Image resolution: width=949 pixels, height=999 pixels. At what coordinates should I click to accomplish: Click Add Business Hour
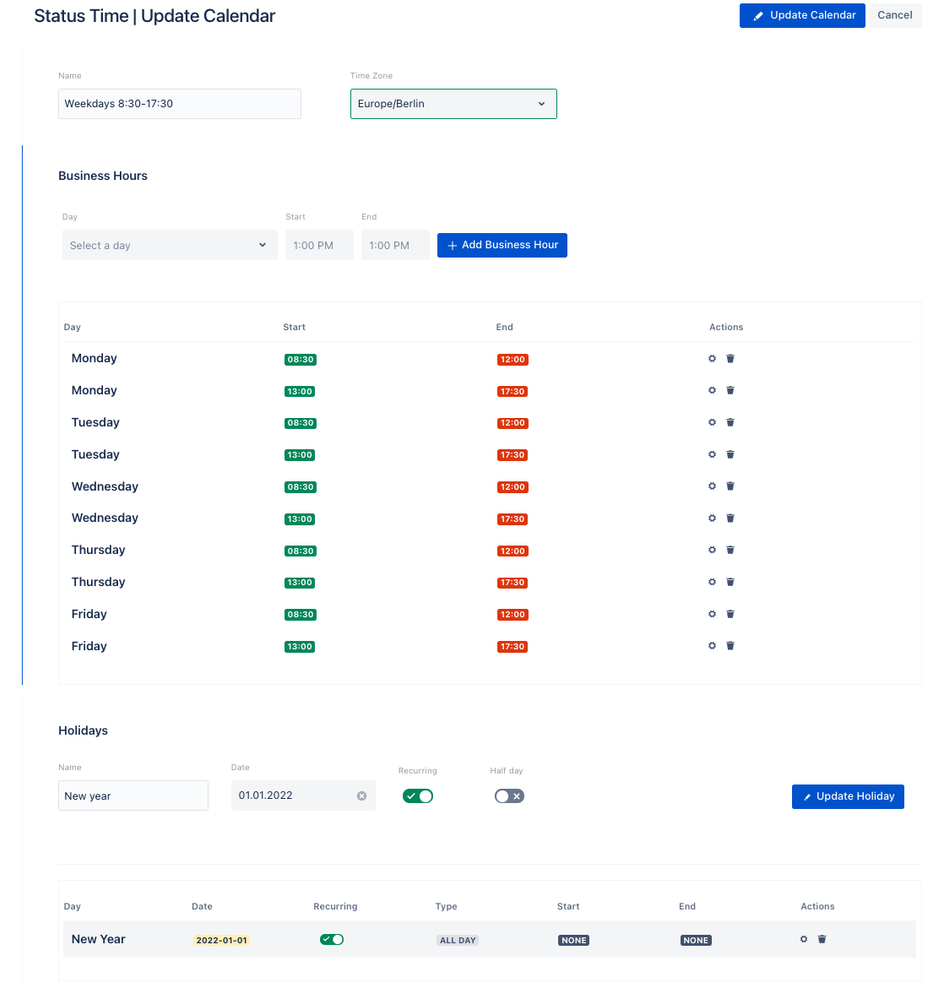[x=502, y=245]
